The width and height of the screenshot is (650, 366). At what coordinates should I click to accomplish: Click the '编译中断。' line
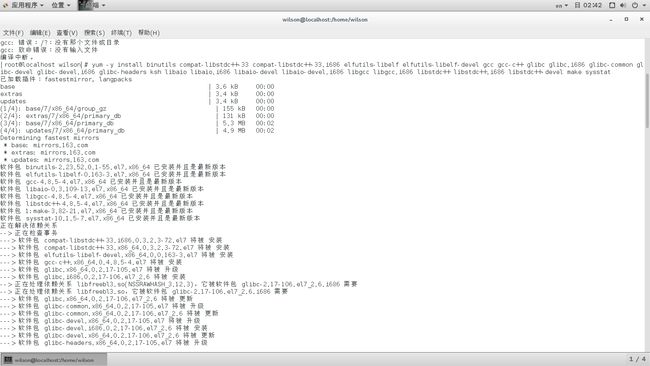click(17, 57)
